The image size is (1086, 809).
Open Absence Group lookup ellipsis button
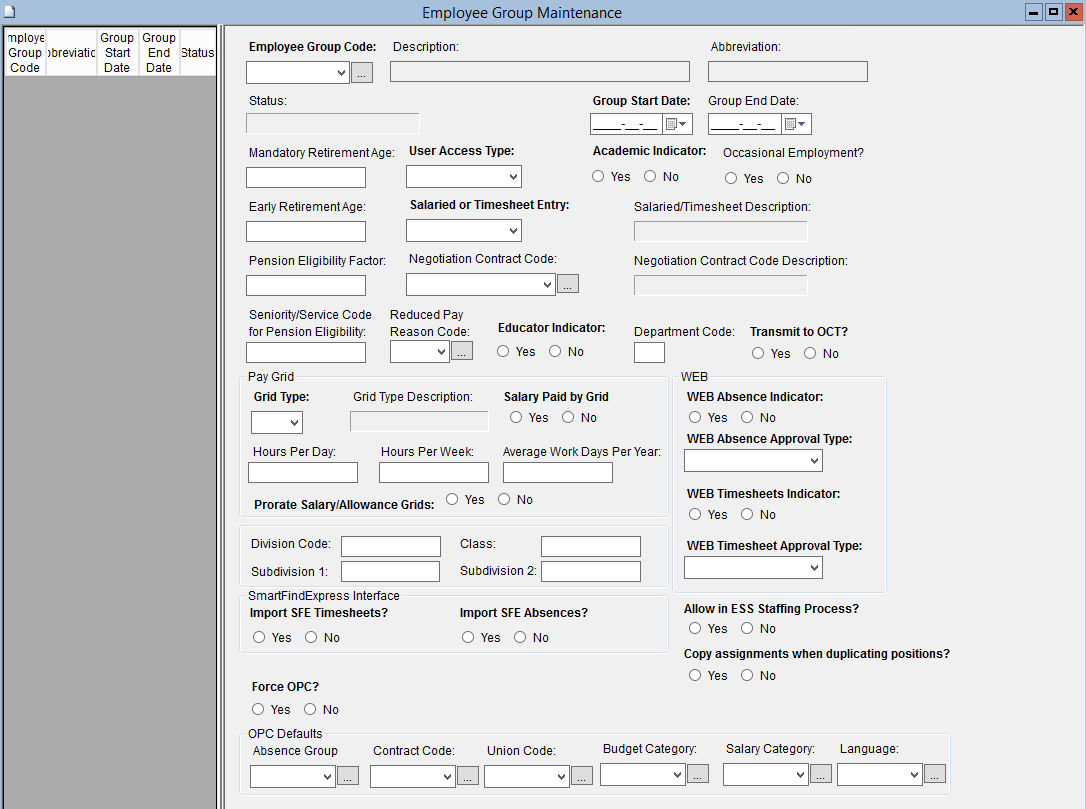pyautogui.click(x=348, y=775)
